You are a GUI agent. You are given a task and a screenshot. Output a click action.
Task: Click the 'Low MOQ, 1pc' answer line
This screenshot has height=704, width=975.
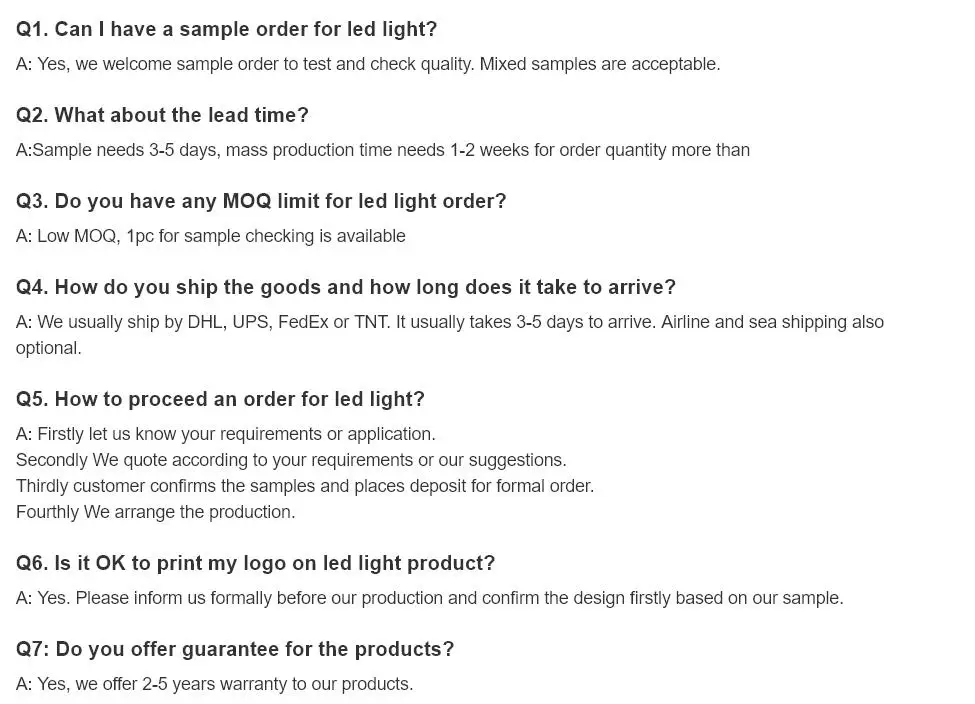coord(211,237)
